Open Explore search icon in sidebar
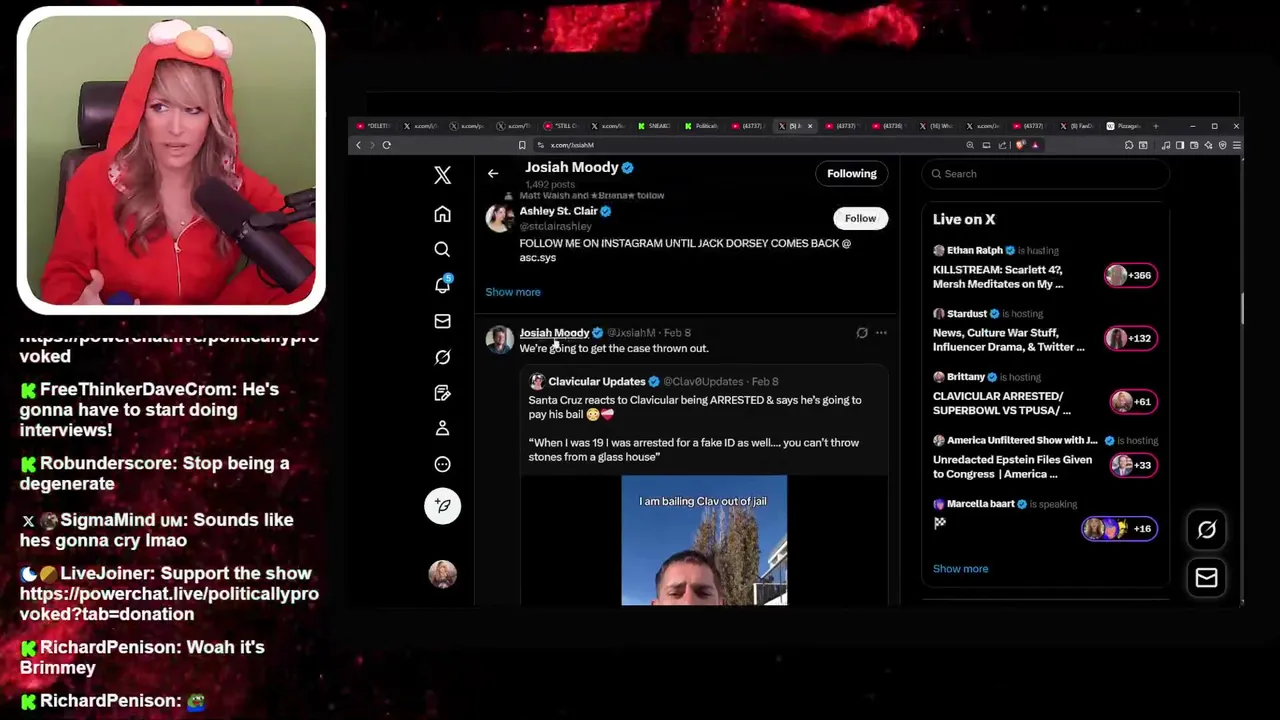 (442, 249)
